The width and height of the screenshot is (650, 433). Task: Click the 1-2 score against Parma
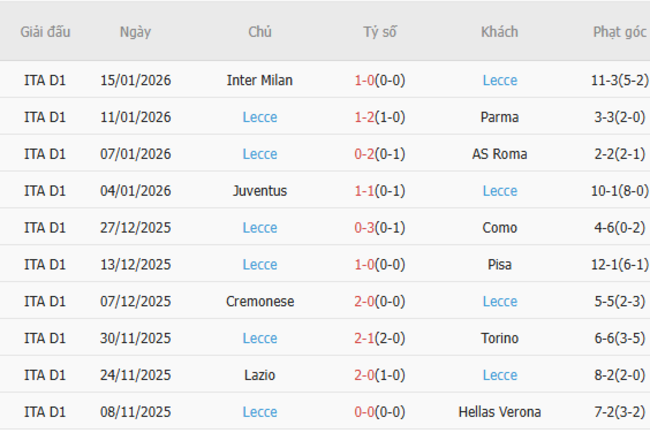click(365, 117)
